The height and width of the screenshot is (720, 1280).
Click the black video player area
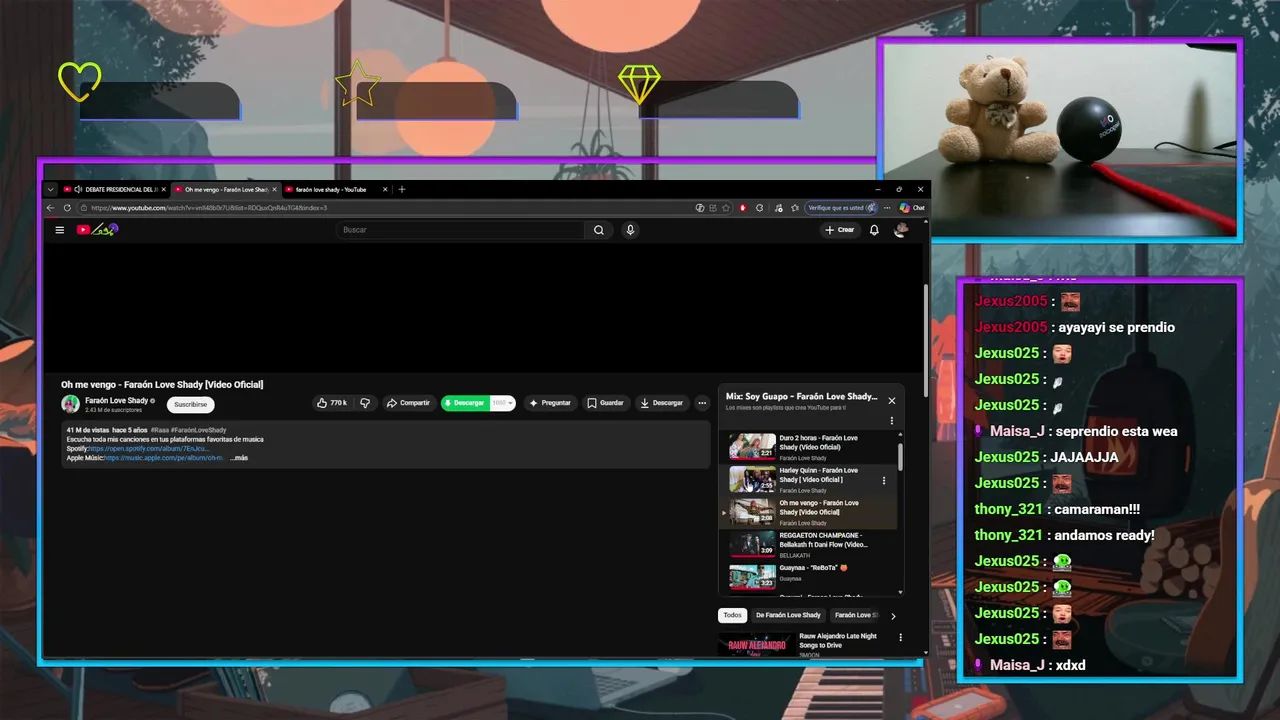click(x=483, y=308)
